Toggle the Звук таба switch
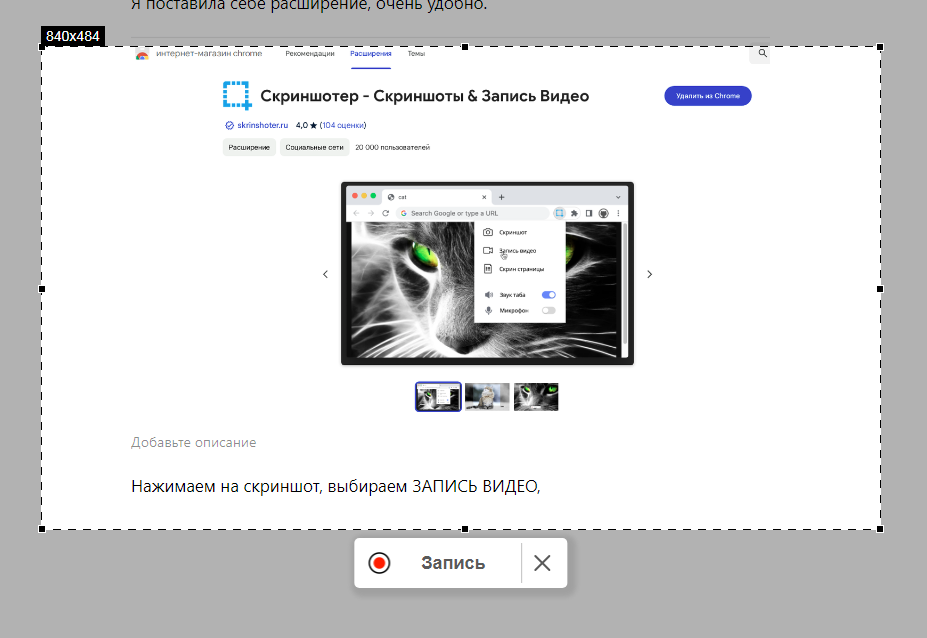The image size is (927, 638). click(x=549, y=294)
